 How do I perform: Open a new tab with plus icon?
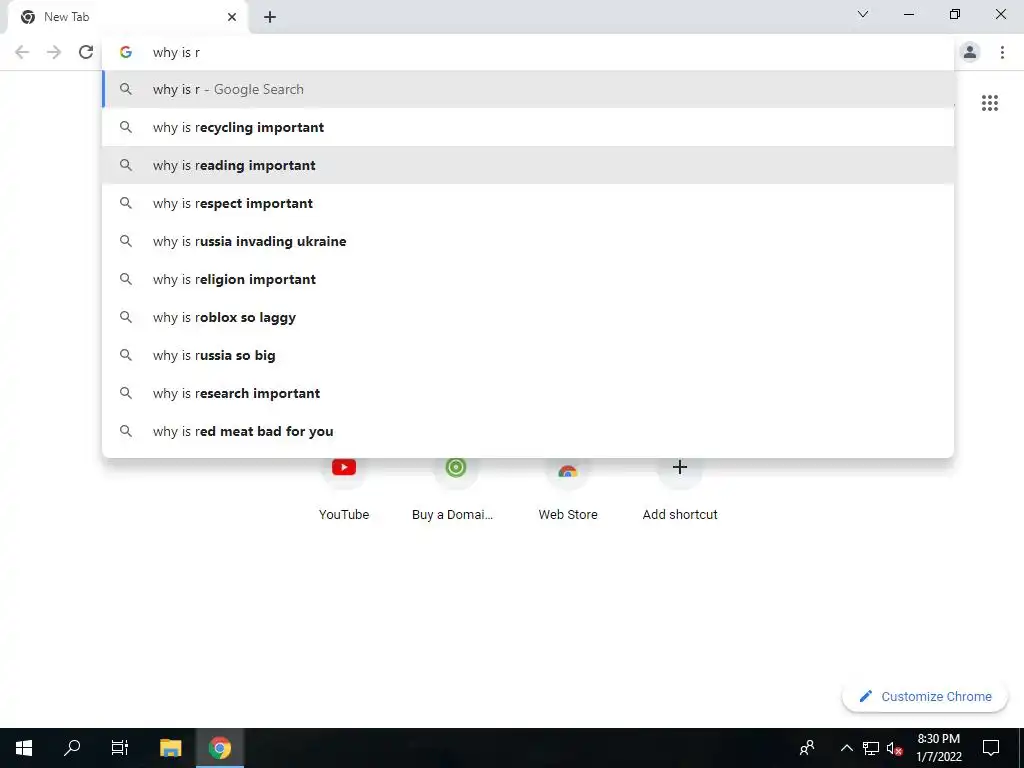270,17
